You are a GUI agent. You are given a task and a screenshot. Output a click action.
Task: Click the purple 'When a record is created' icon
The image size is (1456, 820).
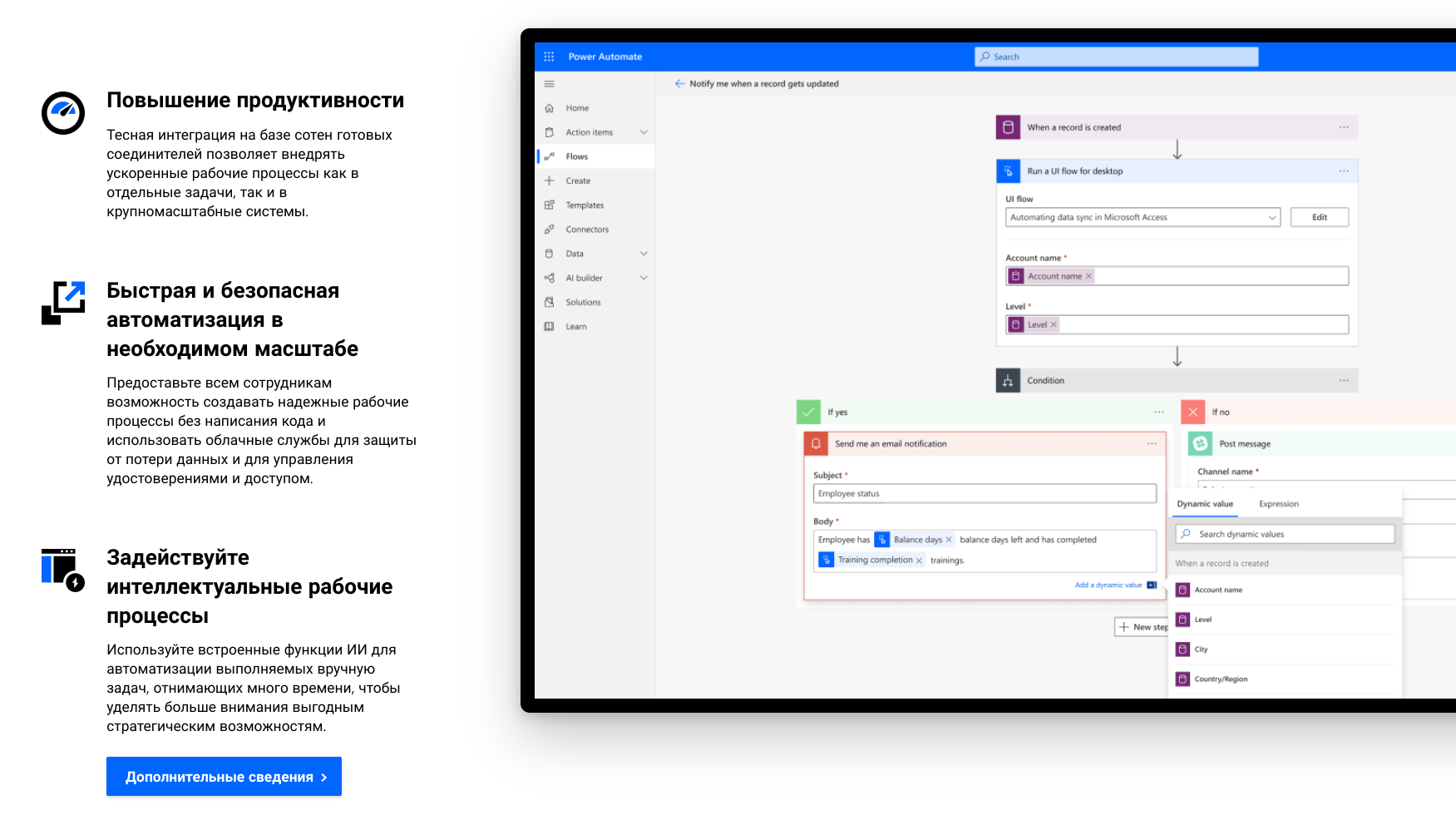coord(1008,127)
